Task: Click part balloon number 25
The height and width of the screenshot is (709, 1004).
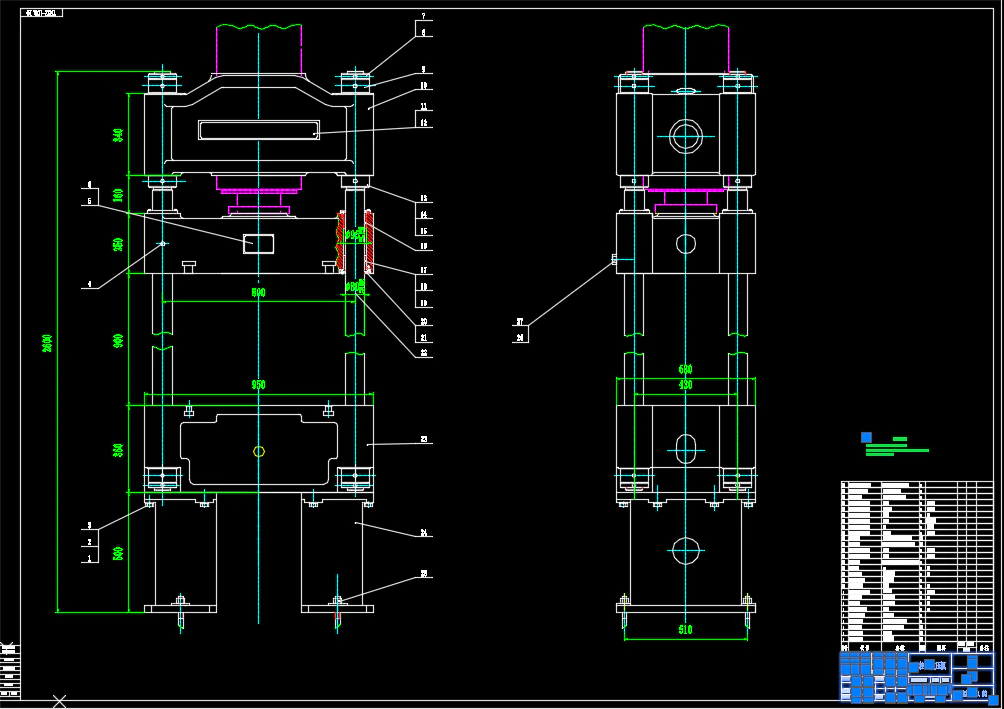Action: click(423, 574)
